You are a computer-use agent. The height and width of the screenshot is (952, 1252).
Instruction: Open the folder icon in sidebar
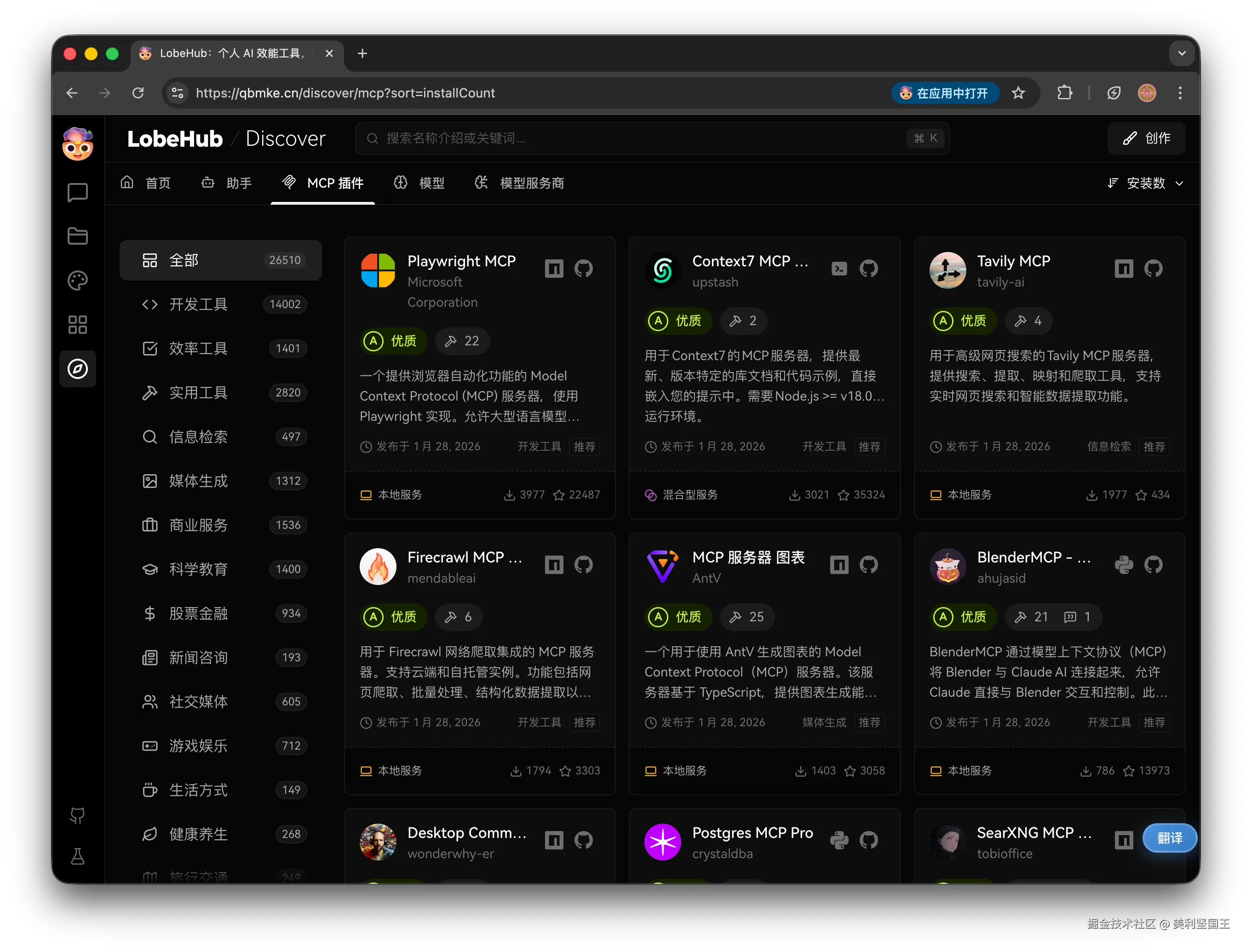(78, 236)
